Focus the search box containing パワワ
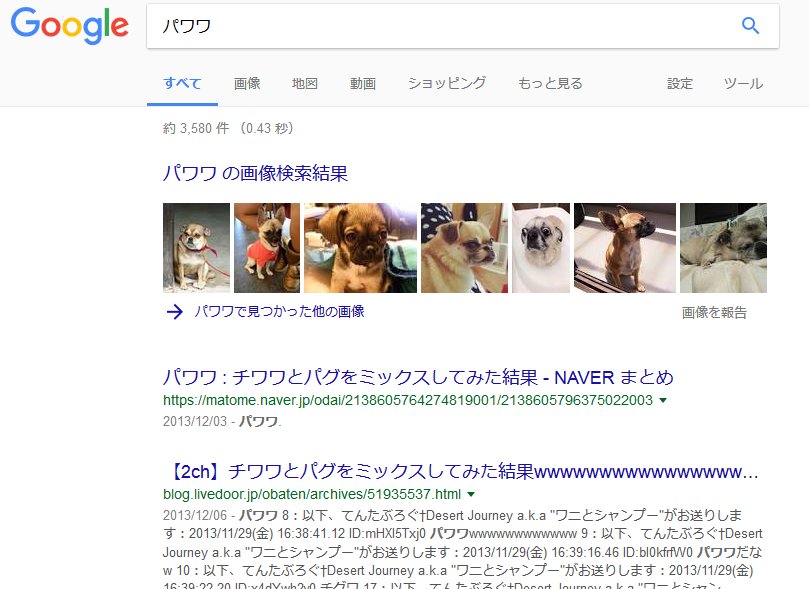This screenshot has height=589, width=809. 463,26
